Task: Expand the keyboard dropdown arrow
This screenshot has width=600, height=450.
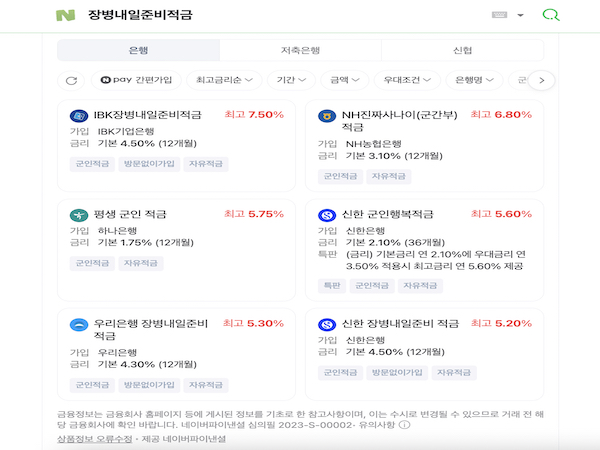Action: tap(520, 15)
